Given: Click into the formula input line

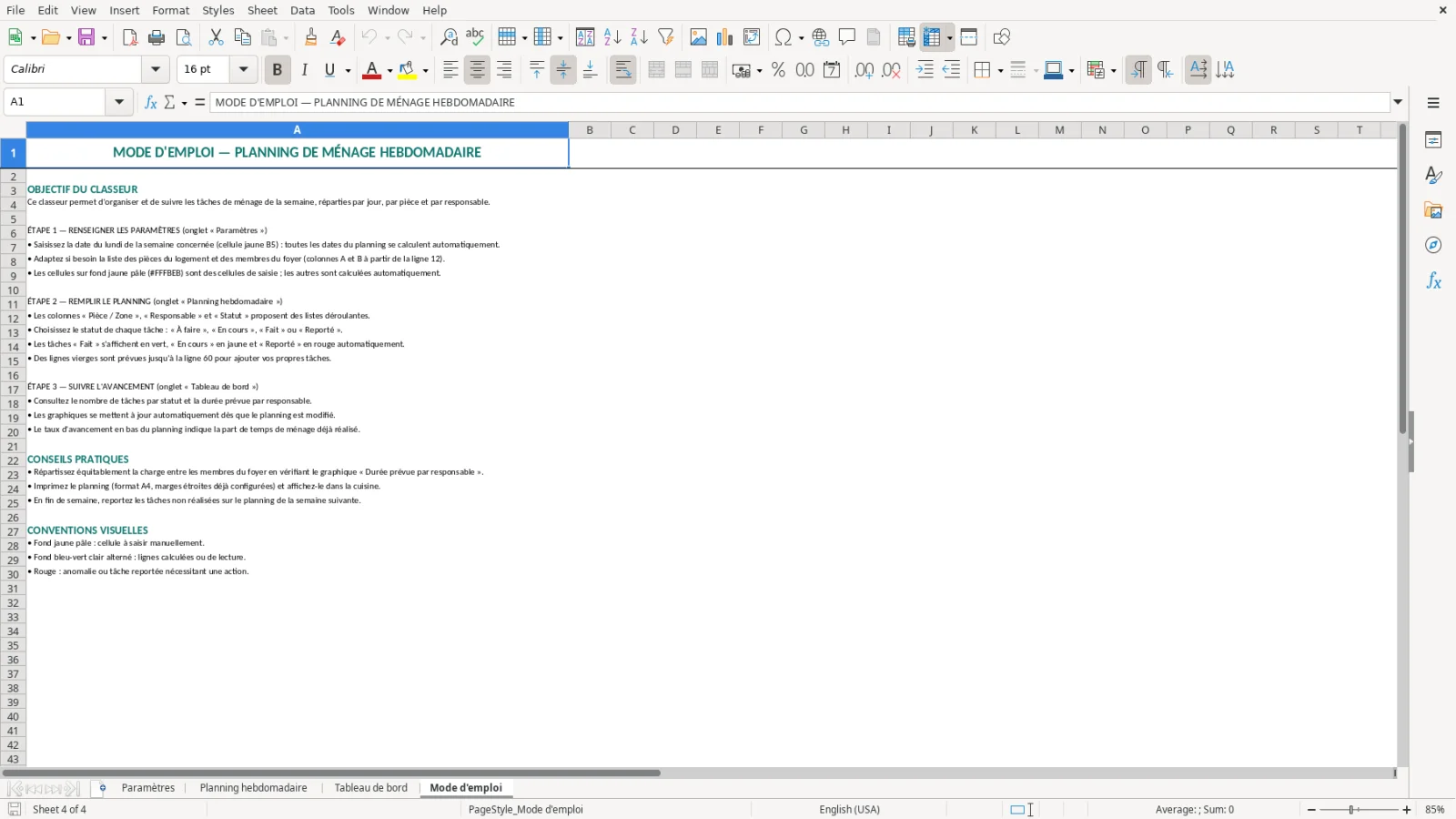Looking at the screenshot, I should [799, 102].
